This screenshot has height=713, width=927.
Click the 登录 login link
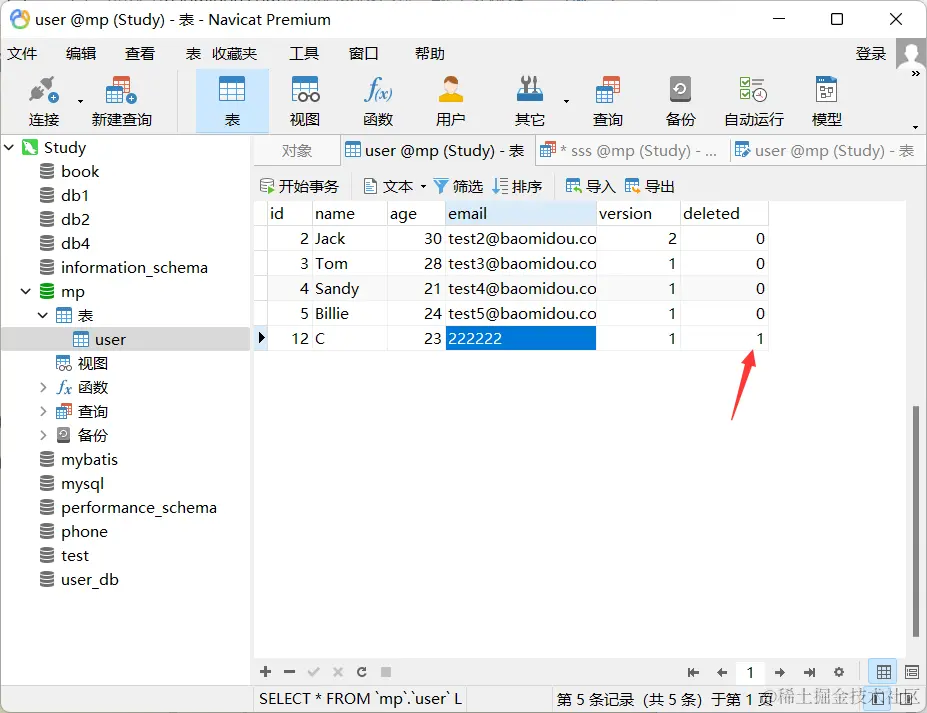pos(871,54)
